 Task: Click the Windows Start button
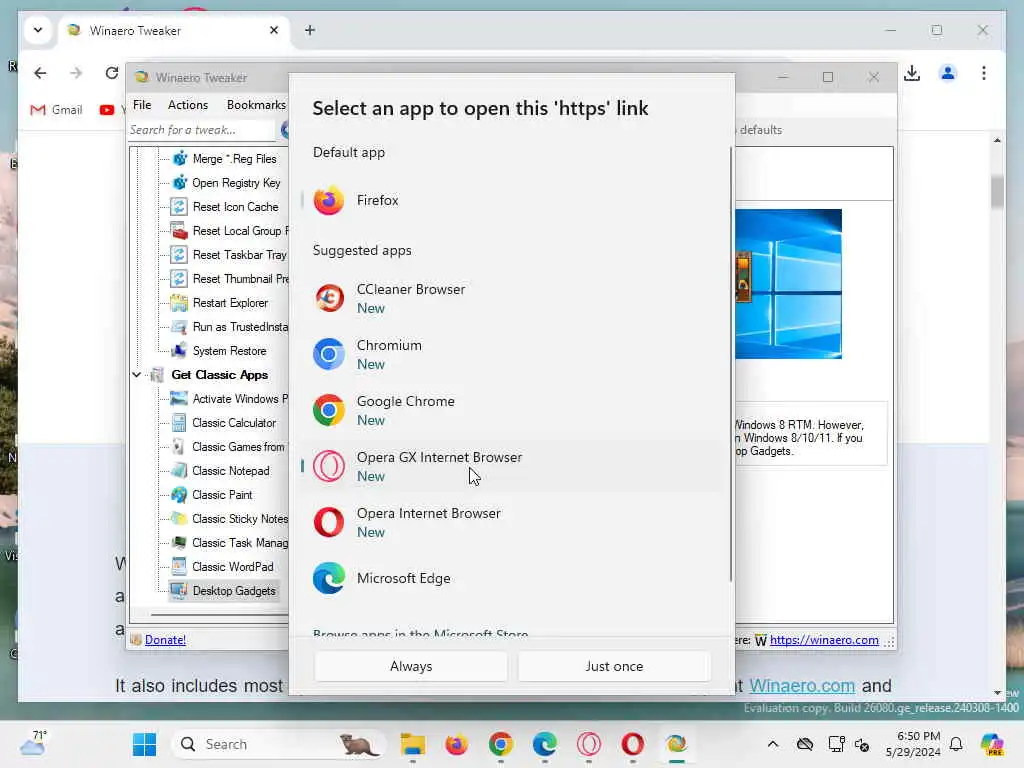[144, 744]
